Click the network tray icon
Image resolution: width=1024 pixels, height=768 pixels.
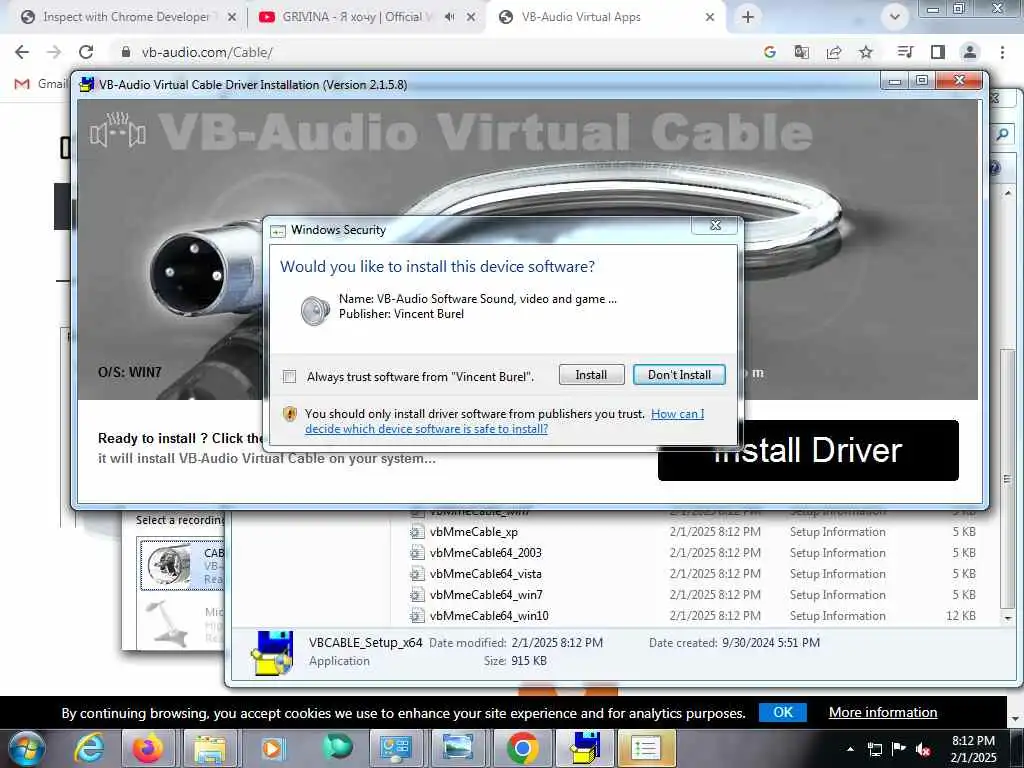coord(874,749)
